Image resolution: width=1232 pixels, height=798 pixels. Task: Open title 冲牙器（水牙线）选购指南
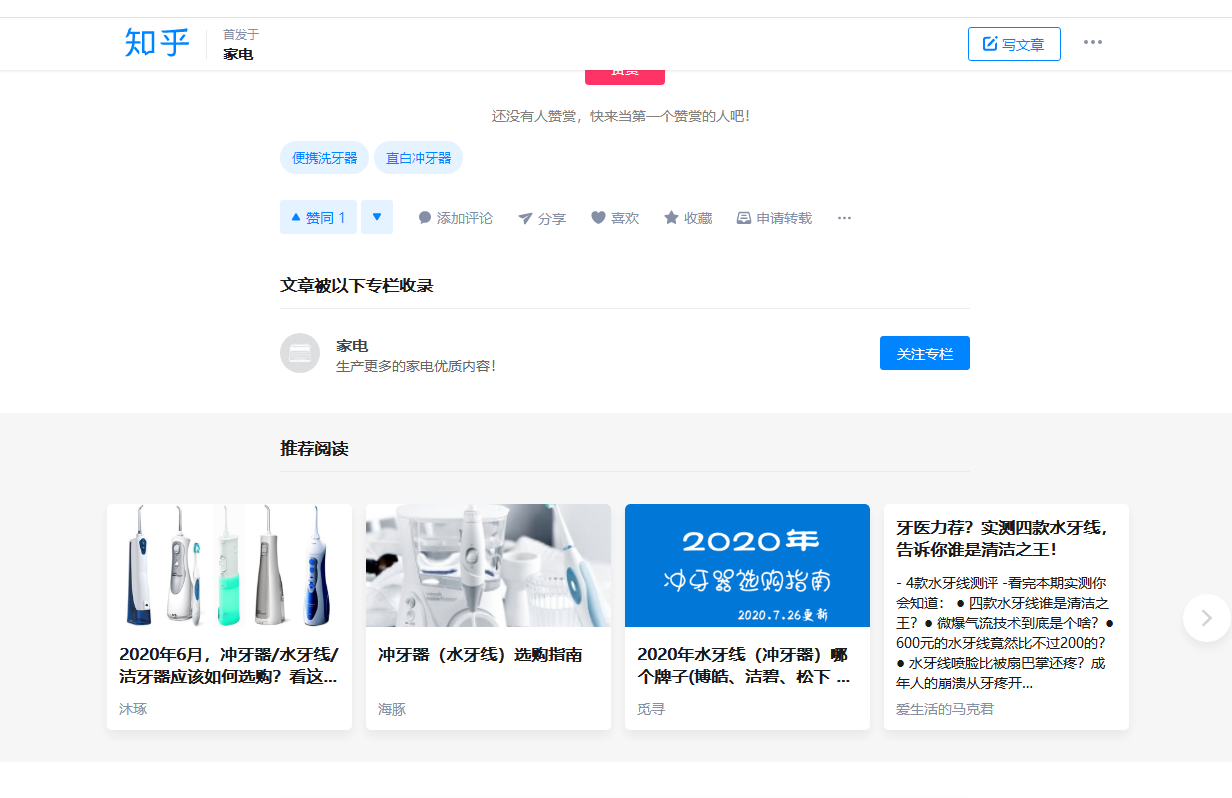click(x=480, y=655)
